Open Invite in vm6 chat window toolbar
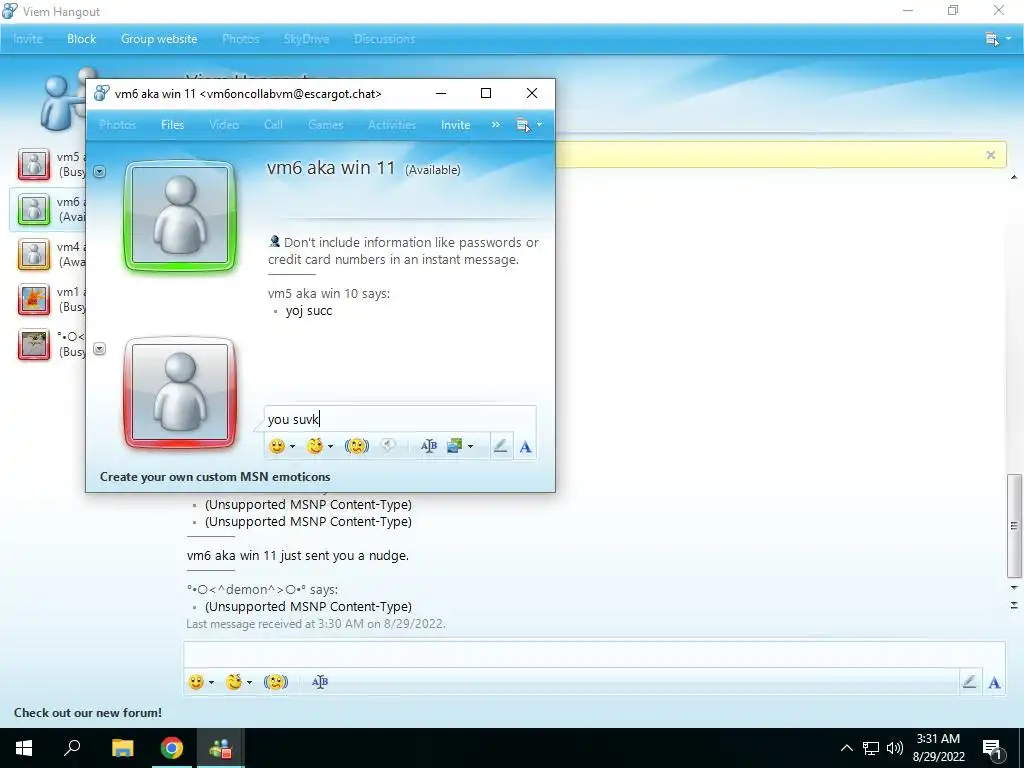 pos(455,125)
